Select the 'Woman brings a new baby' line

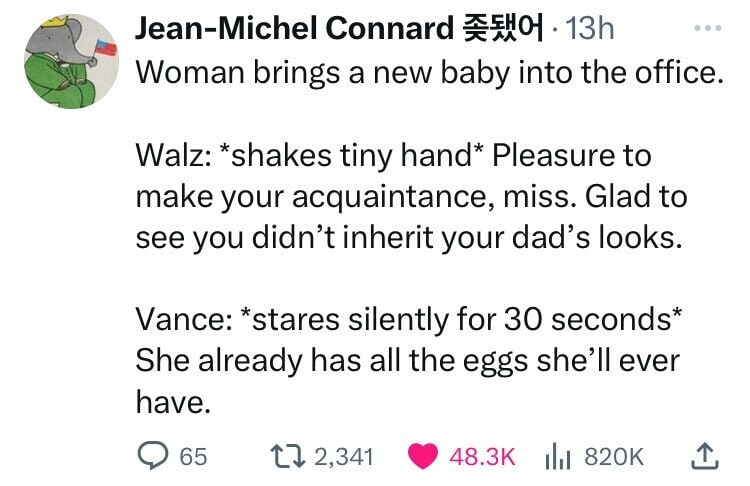point(430,73)
